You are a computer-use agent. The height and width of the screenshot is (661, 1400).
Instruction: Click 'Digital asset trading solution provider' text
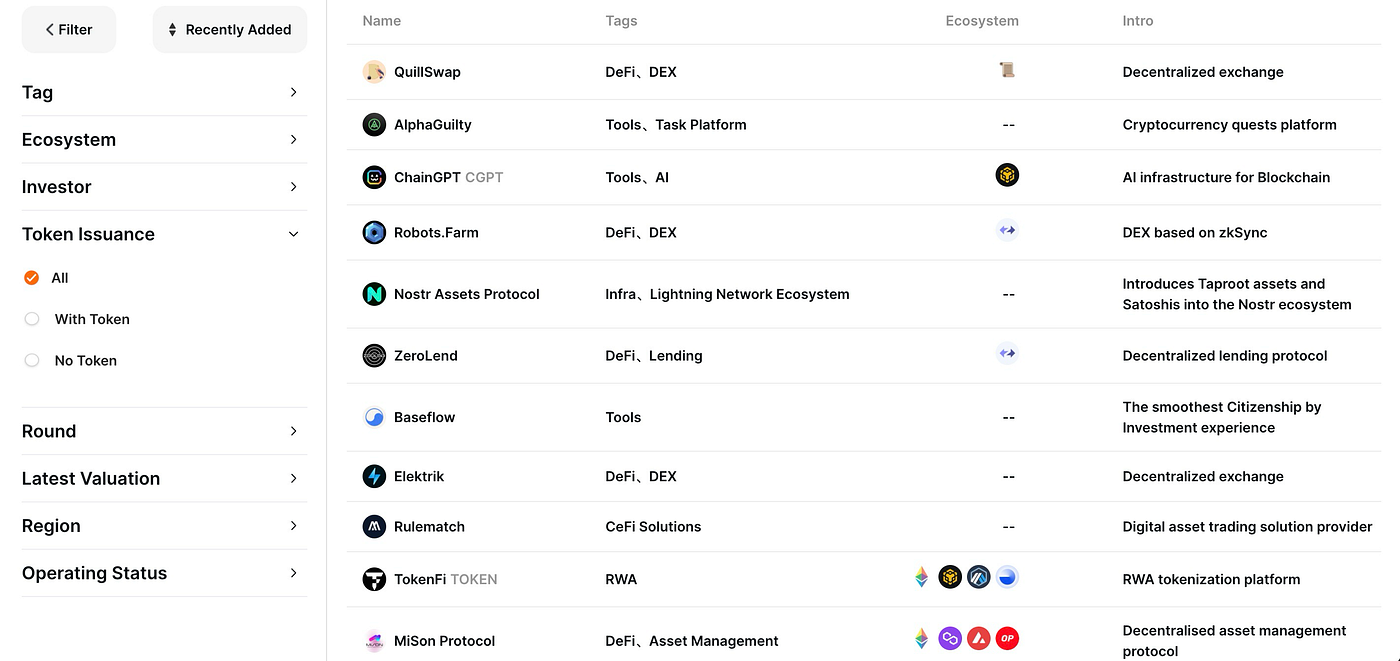pyautogui.click(x=1247, y=526)
